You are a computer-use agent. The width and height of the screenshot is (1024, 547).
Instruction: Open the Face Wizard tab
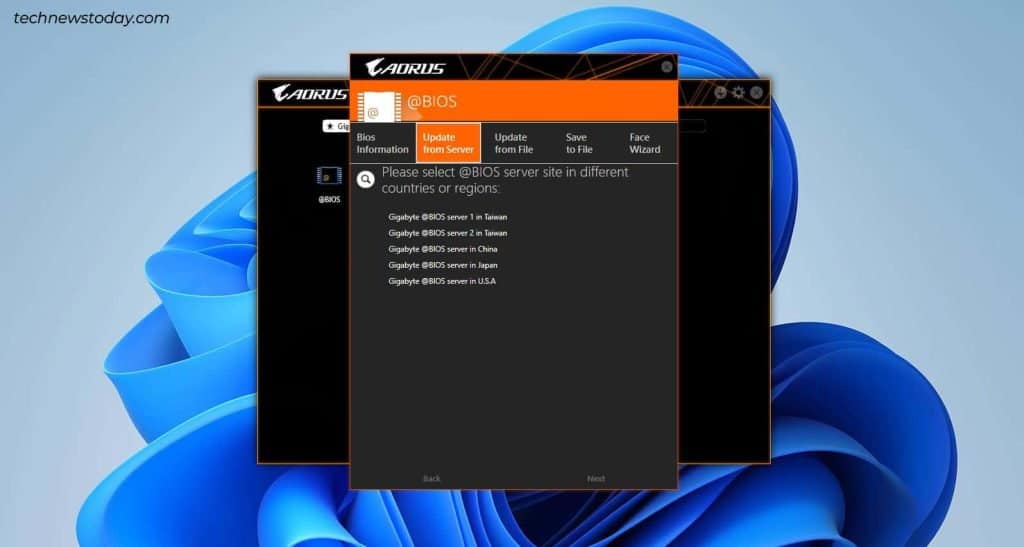click(x=644, y=143)
